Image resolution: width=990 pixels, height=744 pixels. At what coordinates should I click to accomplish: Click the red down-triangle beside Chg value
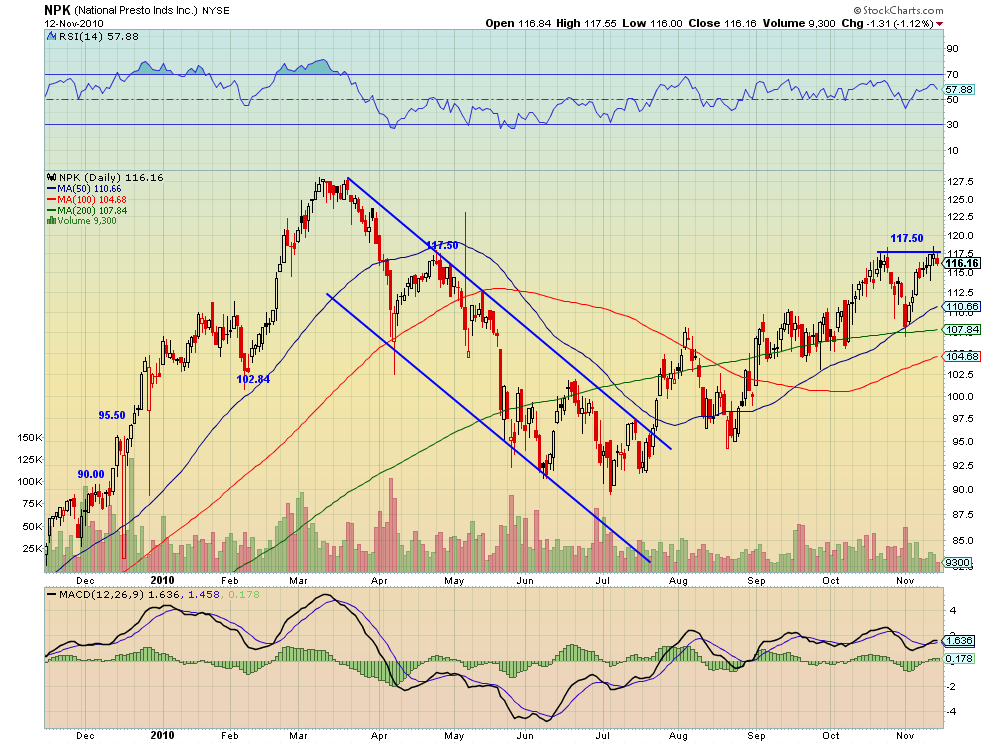[940, 24]
